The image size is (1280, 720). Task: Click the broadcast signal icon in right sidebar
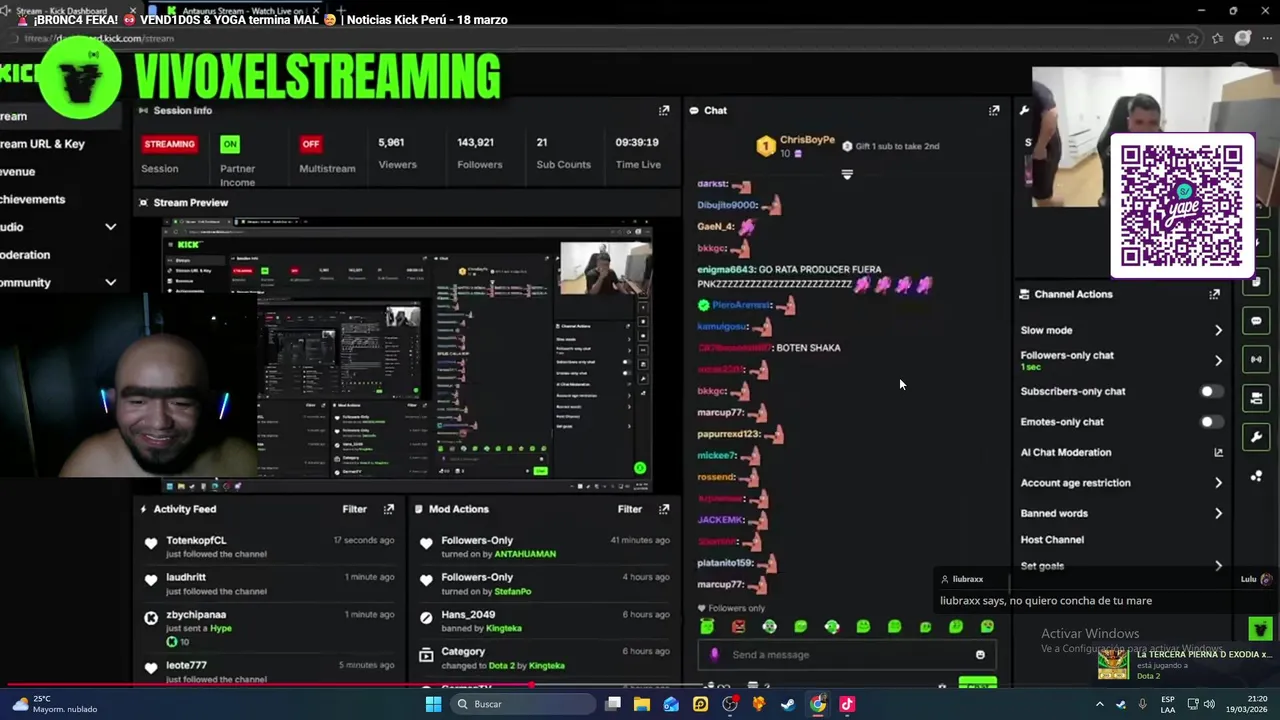click(1257, 359)
